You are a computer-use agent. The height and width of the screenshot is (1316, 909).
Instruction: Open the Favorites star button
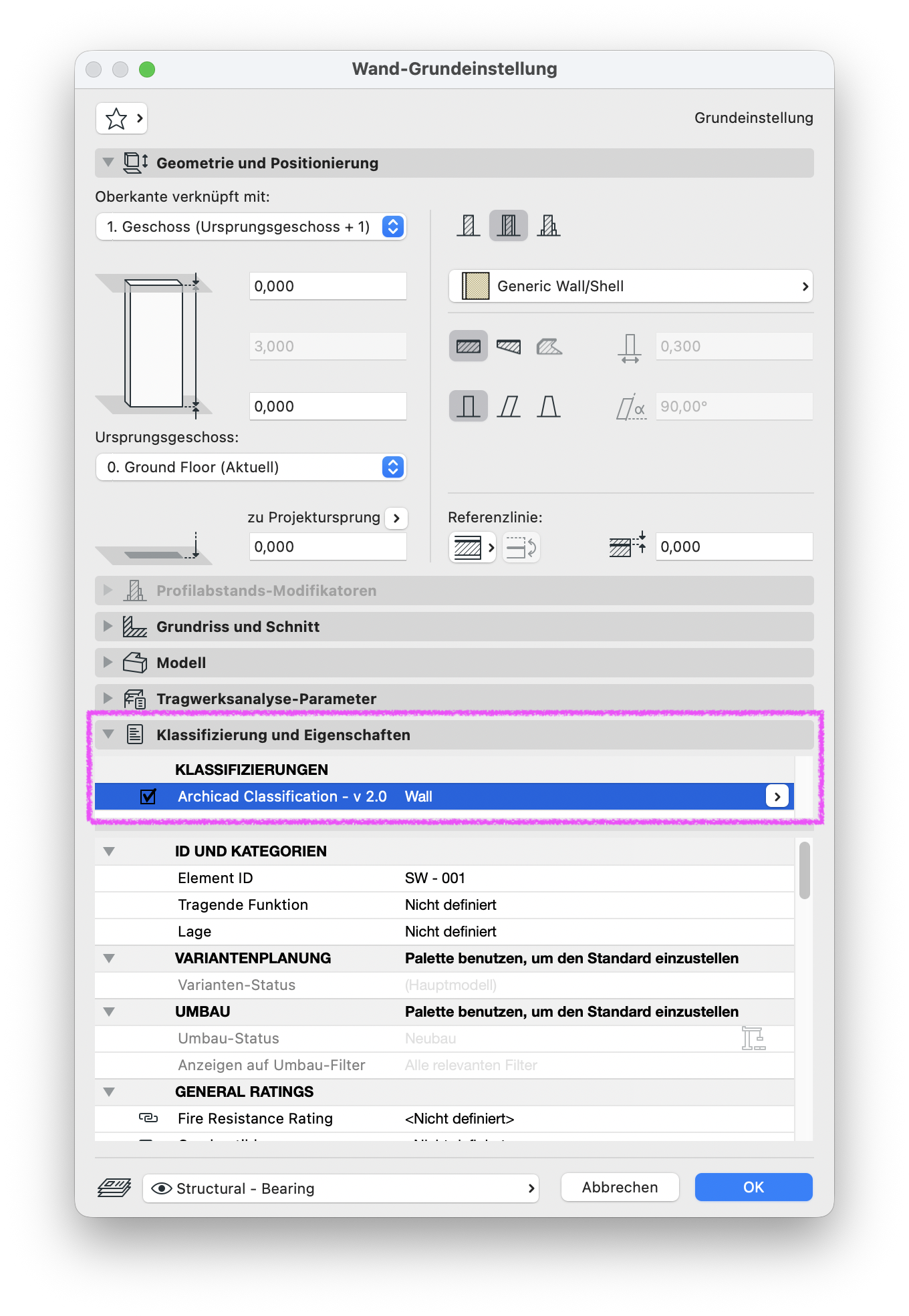click(x=121, y=119)
